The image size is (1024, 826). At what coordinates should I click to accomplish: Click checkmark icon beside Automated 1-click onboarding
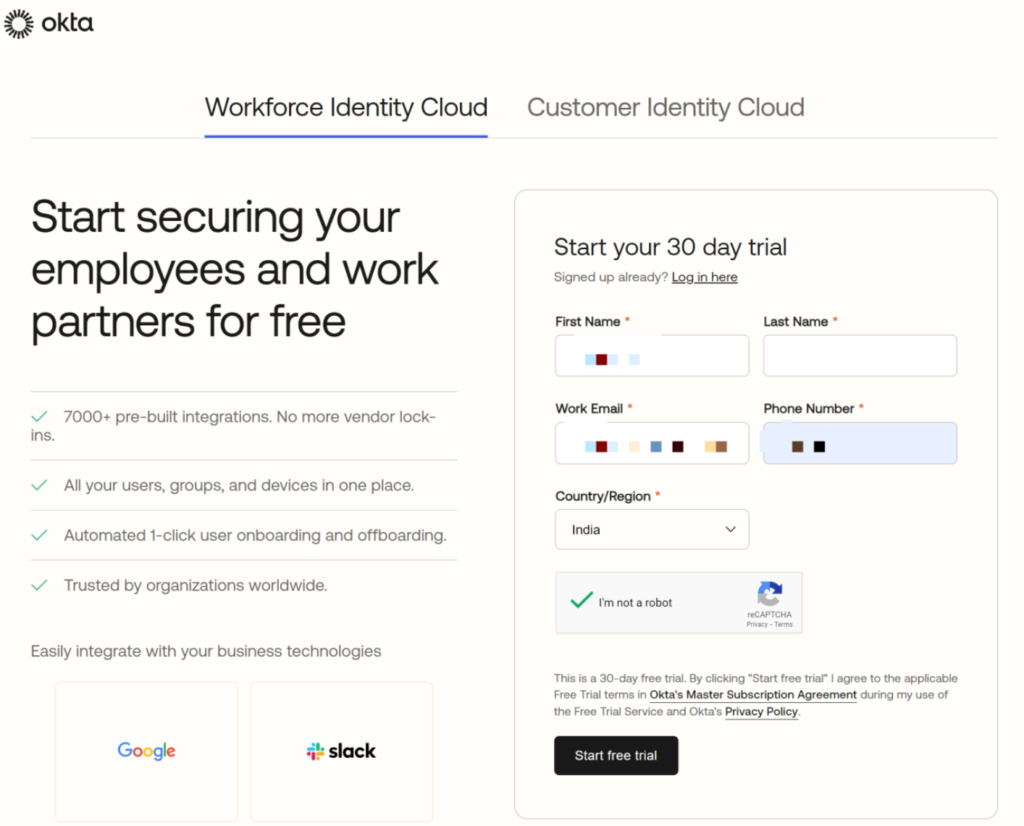coord(40,535)
